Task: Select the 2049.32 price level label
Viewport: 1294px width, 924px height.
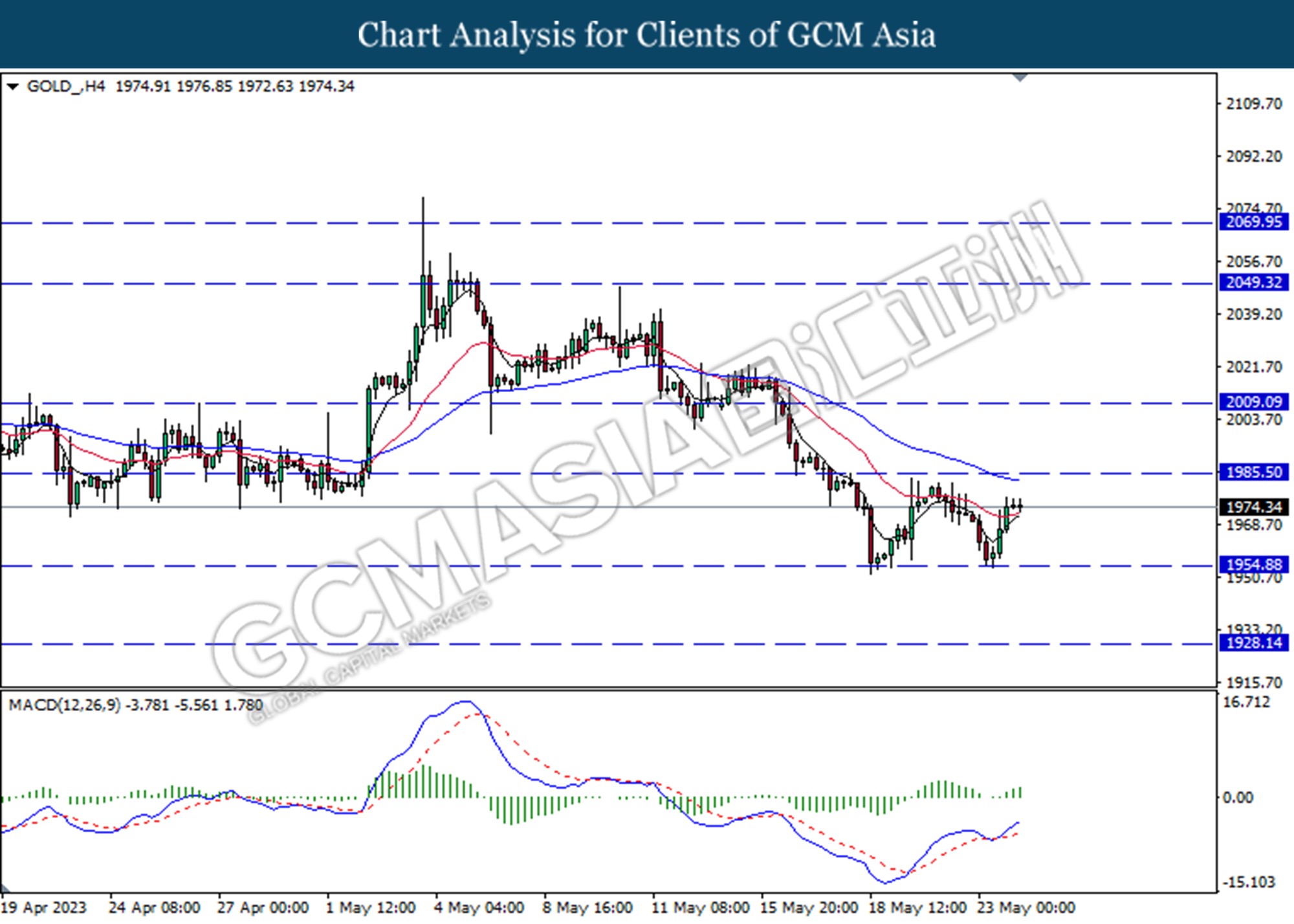Action: pos(1254,282)
